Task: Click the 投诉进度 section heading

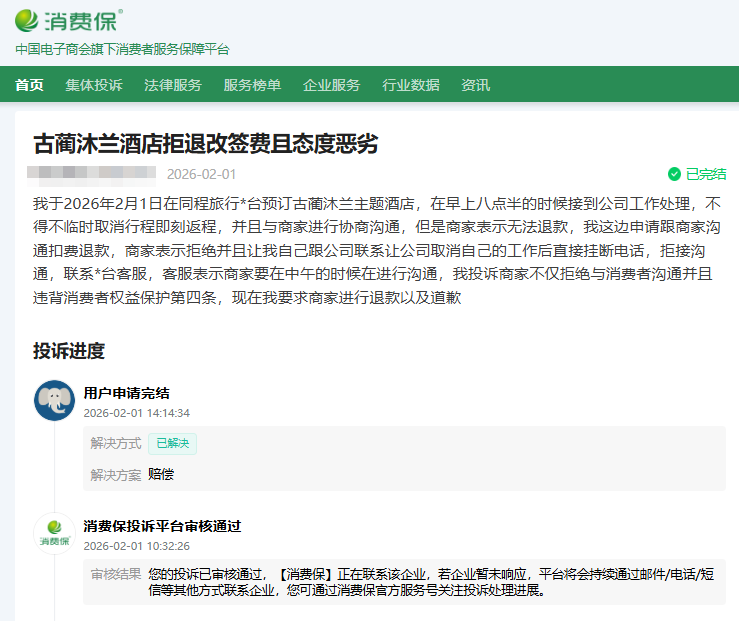Action: (69, 351)
